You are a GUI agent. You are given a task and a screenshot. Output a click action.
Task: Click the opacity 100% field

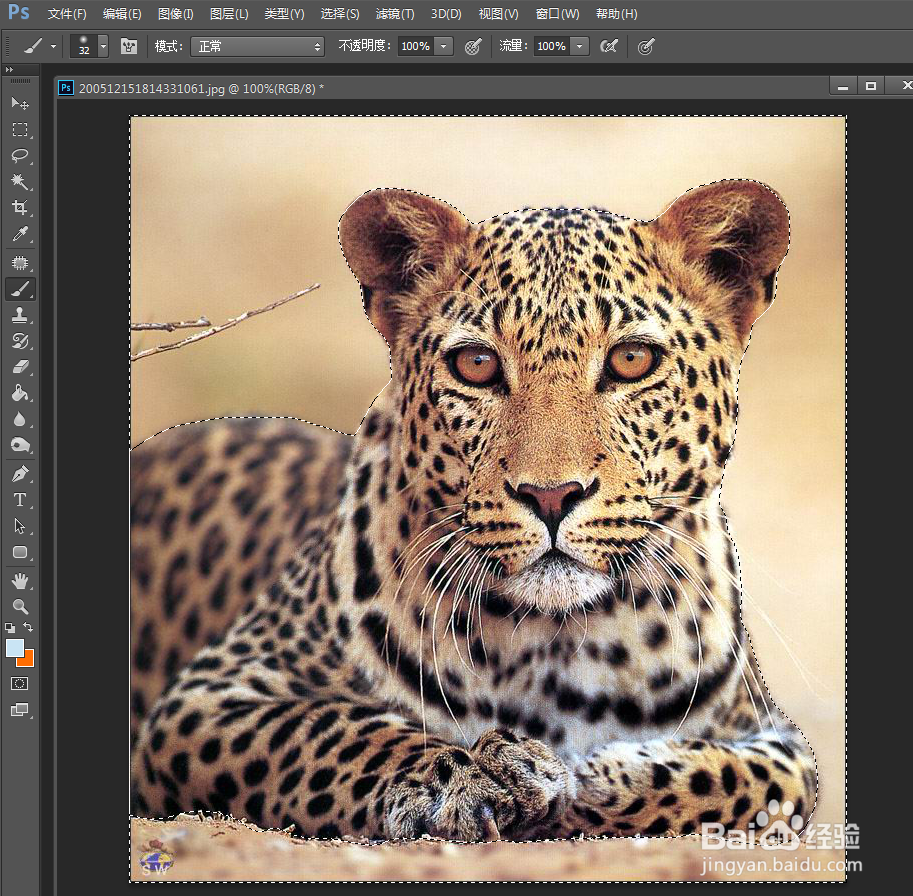(x=416, y=47)
